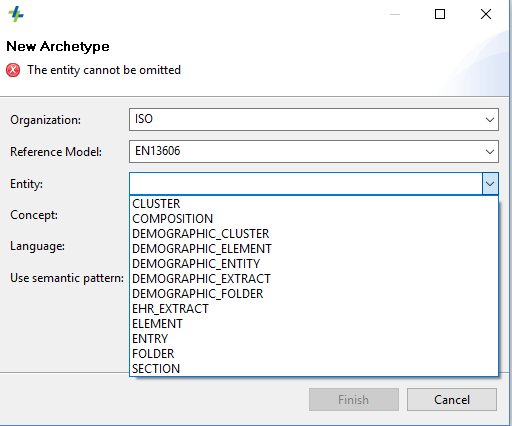Pick DEMOGRAPHIC_FOLDER entity option

point(314,294)
